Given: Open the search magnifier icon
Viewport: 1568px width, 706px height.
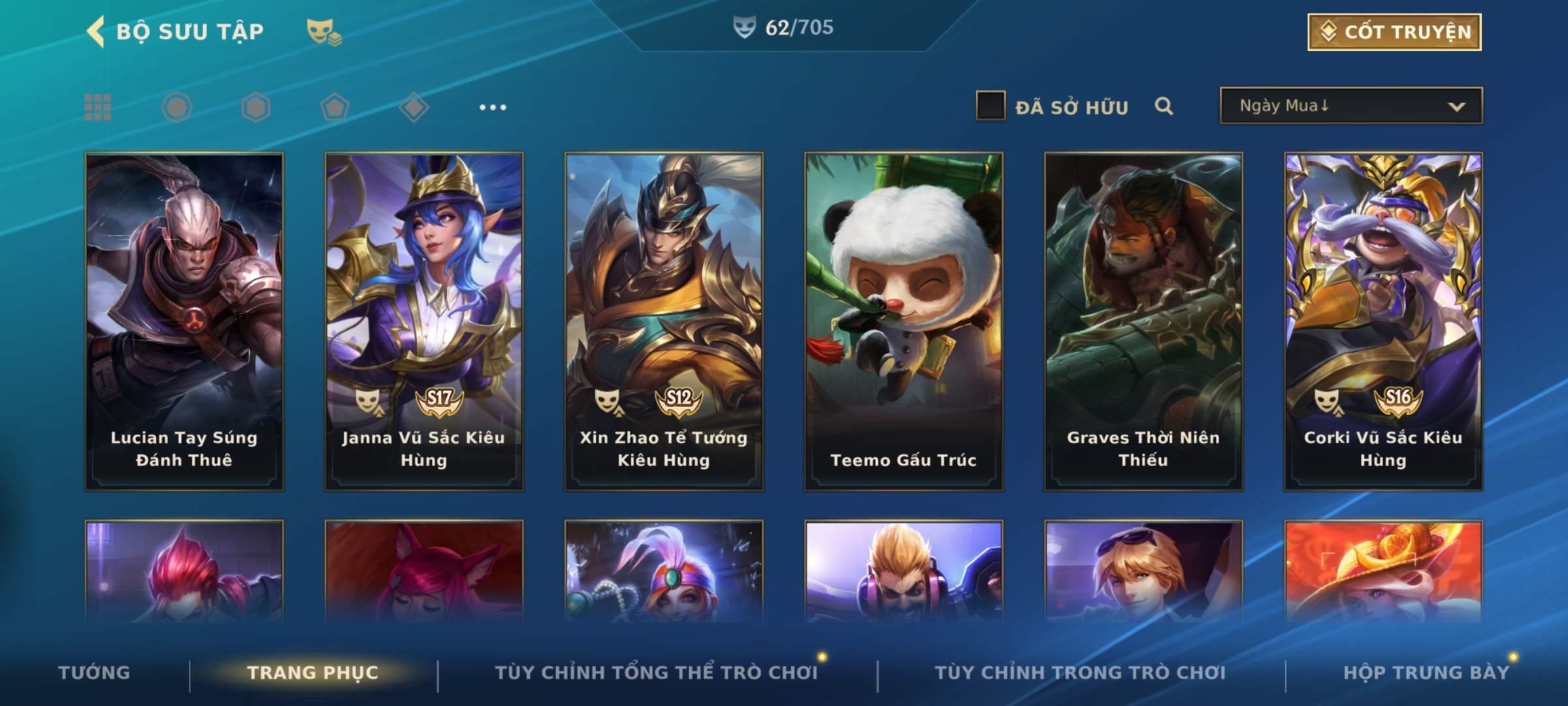Looking at the screenshot, I should pyautogui.click(x=1164, y=106).
